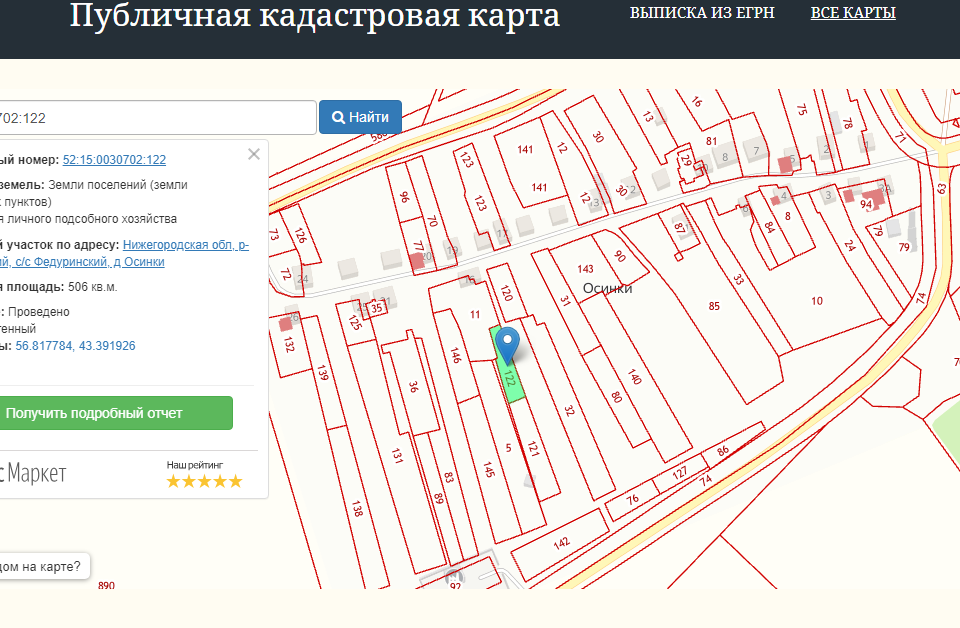Image resolution: width=960 pixels, height=628 pixels.
Task: Open ВЫПИСКА ИЗ ЕГРН menu item
Action: pos(702,13)
